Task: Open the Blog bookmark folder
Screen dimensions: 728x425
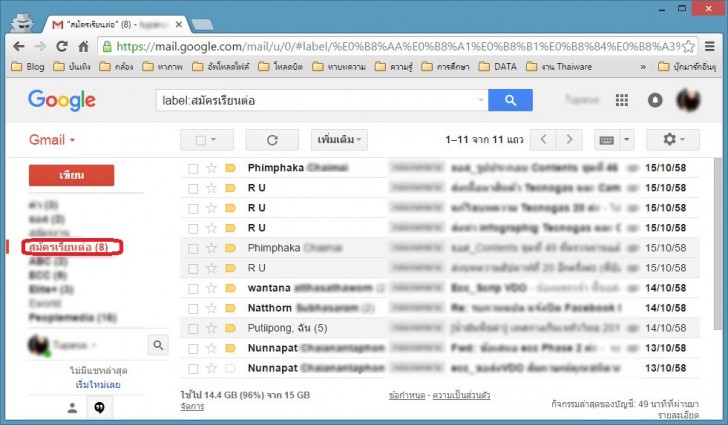Action: point(28,67)
